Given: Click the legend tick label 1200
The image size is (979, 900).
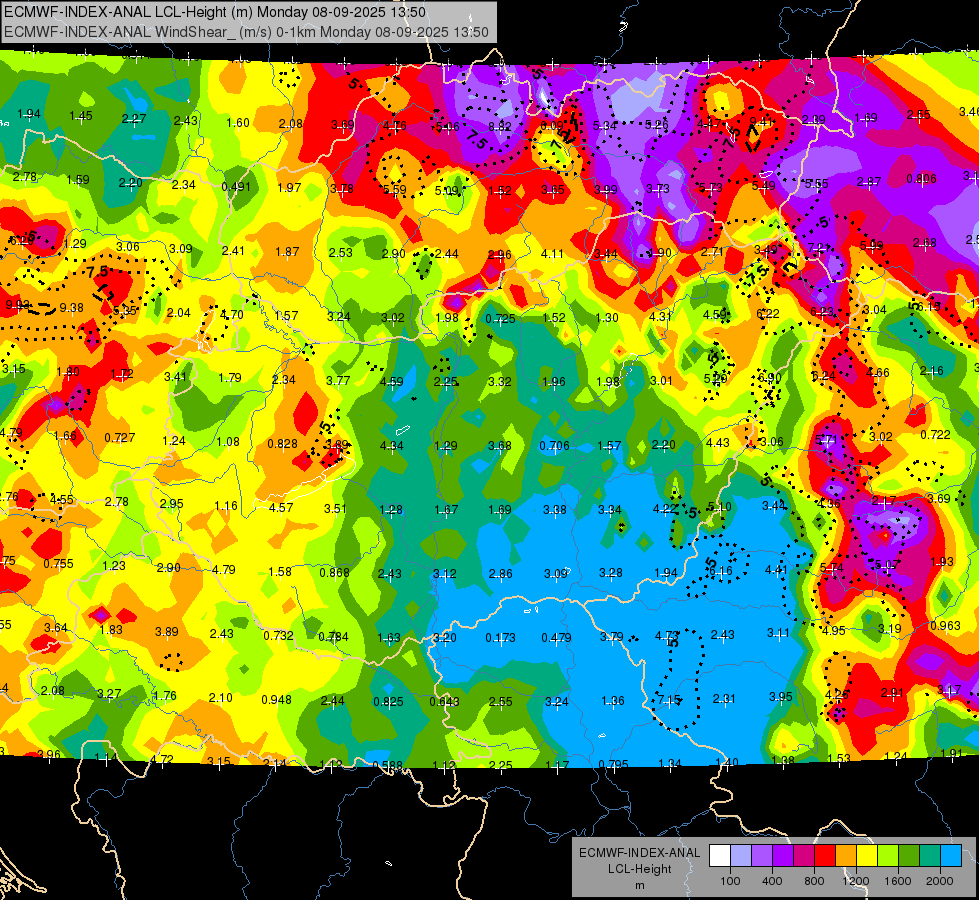Looking at the screenshot, I should pos(856,881).
